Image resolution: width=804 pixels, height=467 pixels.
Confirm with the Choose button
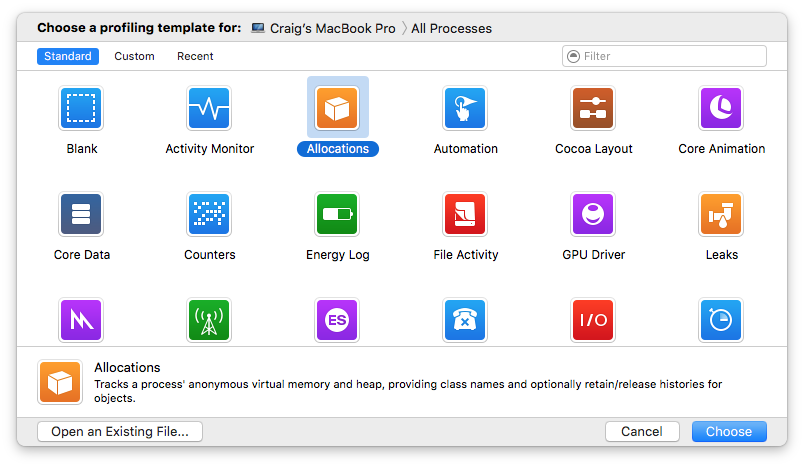(x=729, y=432)
